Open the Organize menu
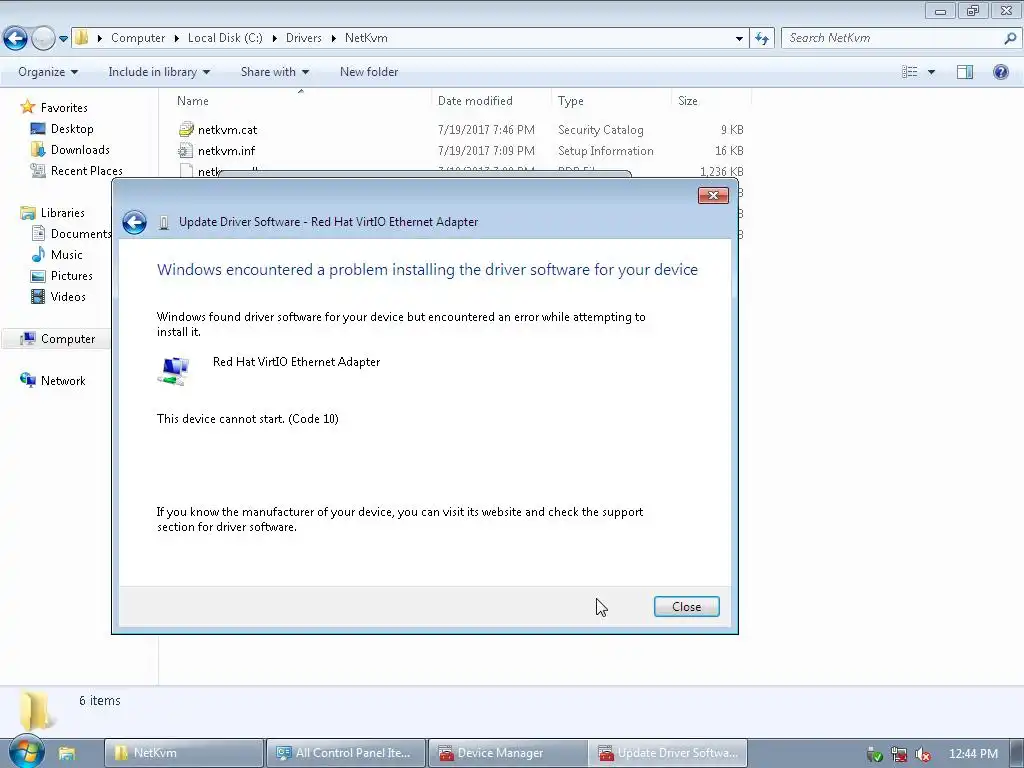Image resolution: width=1024 pixels, height=768 pixels. (48, 72)
